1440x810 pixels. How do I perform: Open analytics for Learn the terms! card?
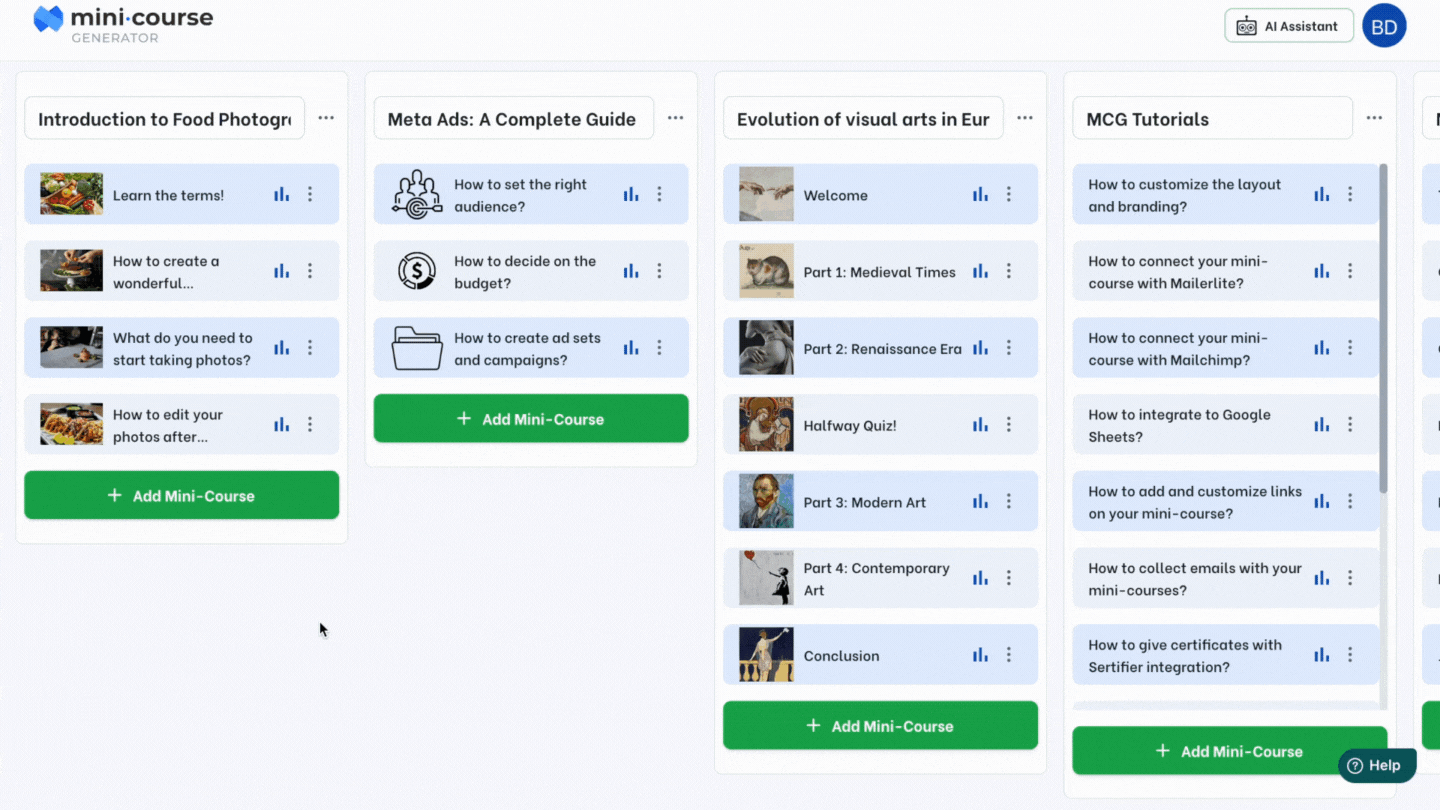click(281, 194)
